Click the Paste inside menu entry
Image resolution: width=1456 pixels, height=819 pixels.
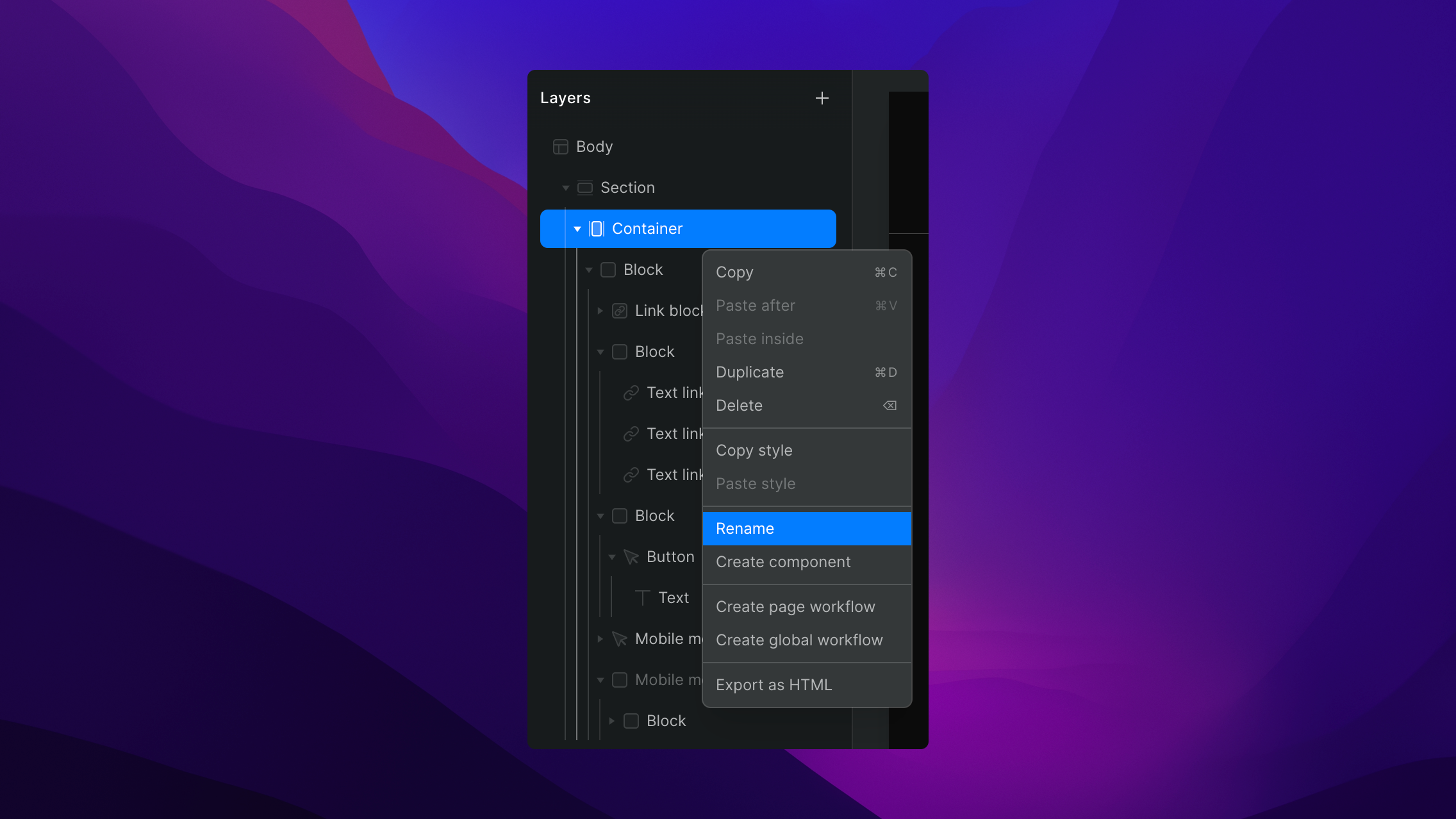(x=807, y=339)
